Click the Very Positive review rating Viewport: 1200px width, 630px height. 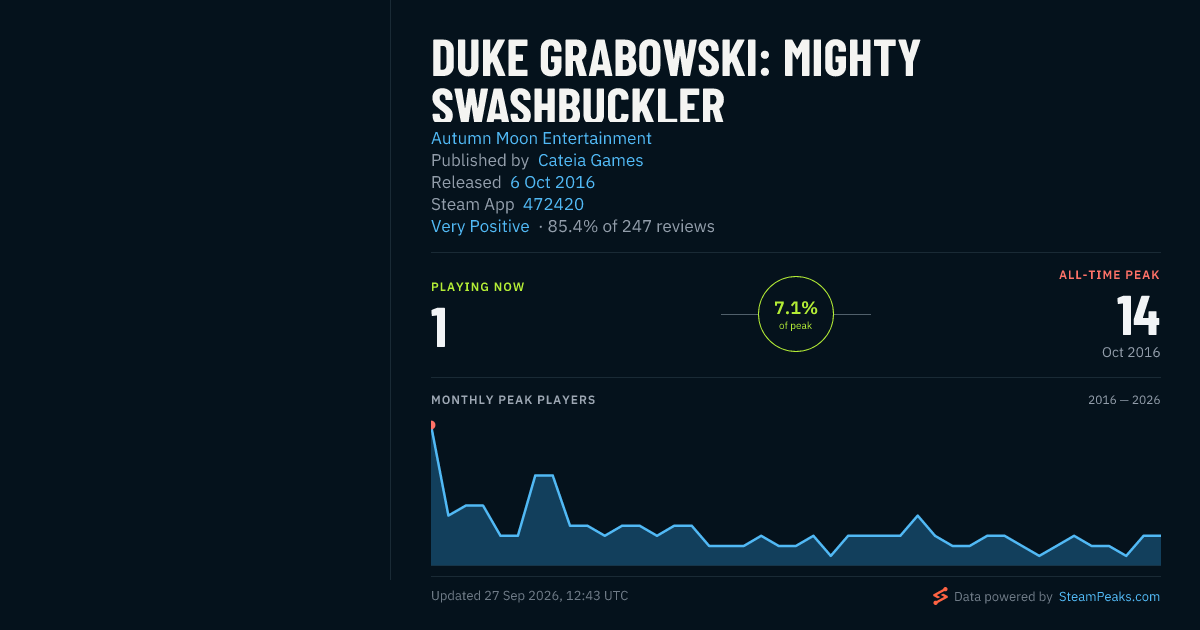480,226
